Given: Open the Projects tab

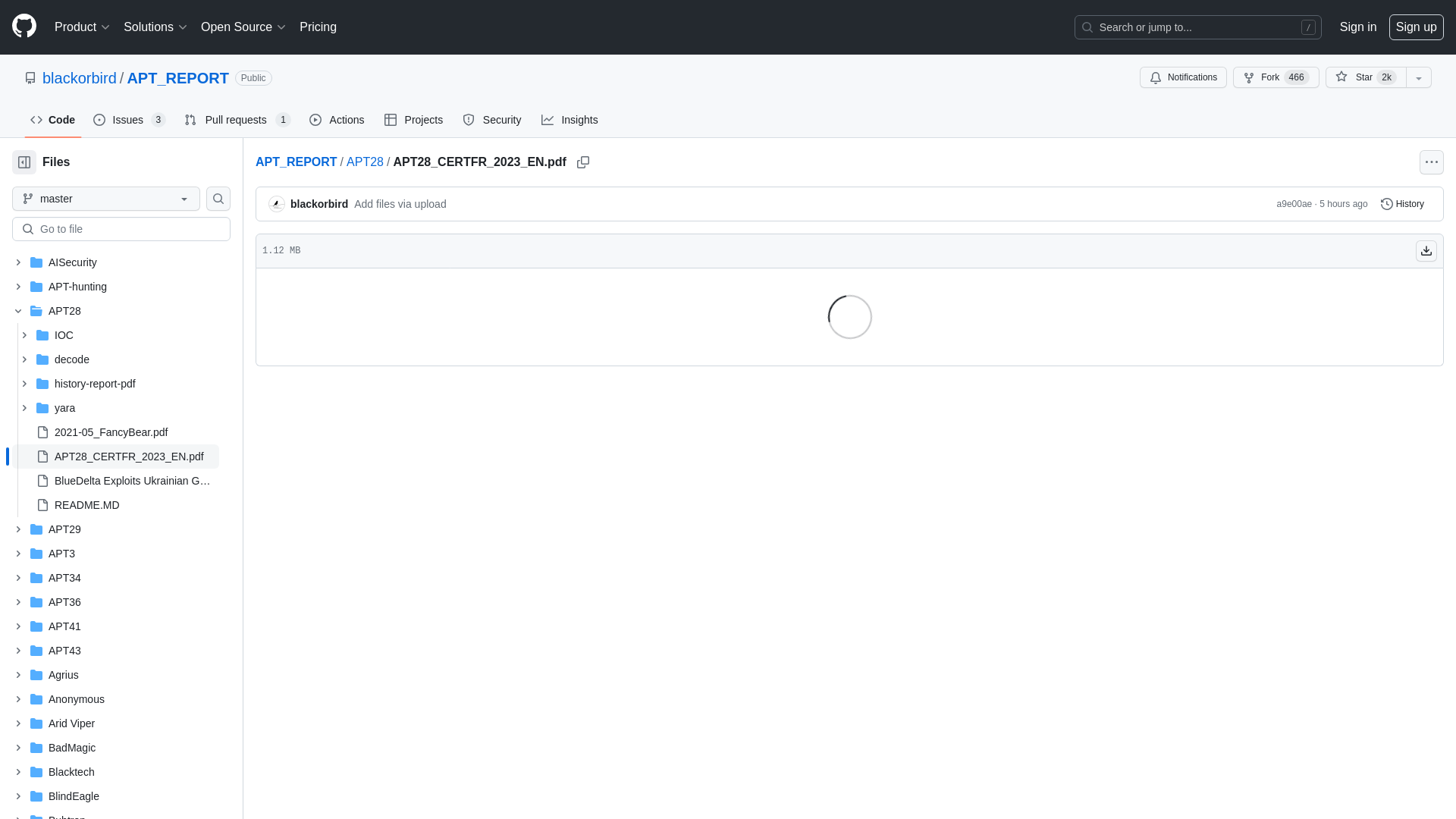Looking at the screenshot, I should [413, 120].
